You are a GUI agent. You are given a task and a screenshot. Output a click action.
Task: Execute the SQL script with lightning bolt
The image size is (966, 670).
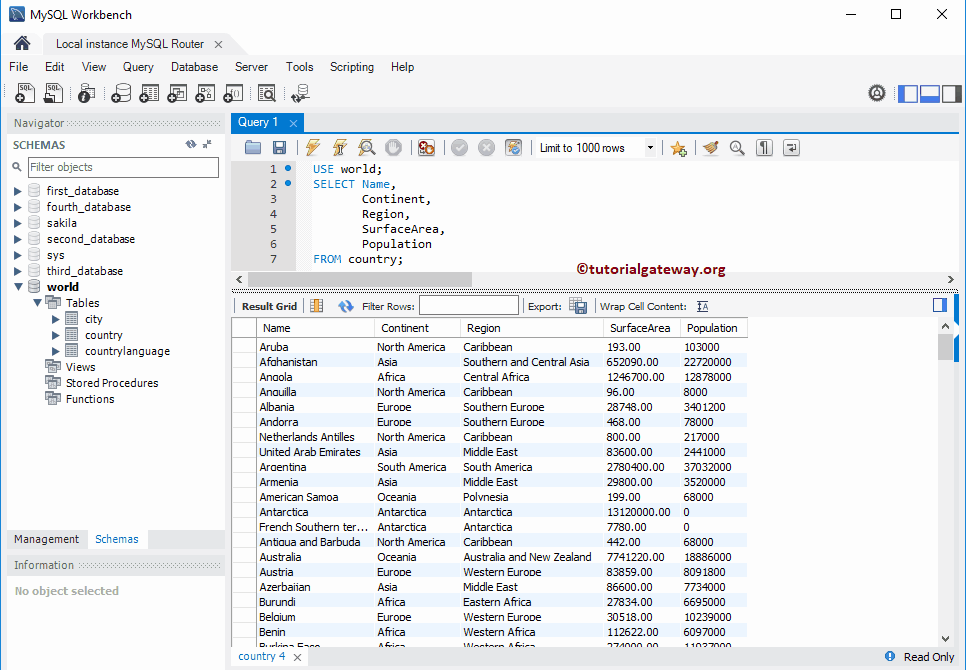(313, 148)
